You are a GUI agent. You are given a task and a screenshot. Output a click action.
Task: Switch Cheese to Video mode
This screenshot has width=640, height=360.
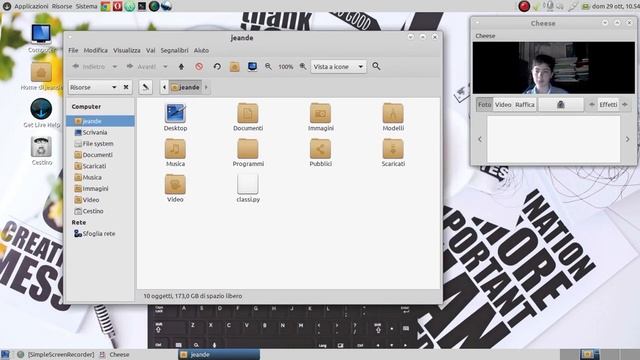[503, 104]
